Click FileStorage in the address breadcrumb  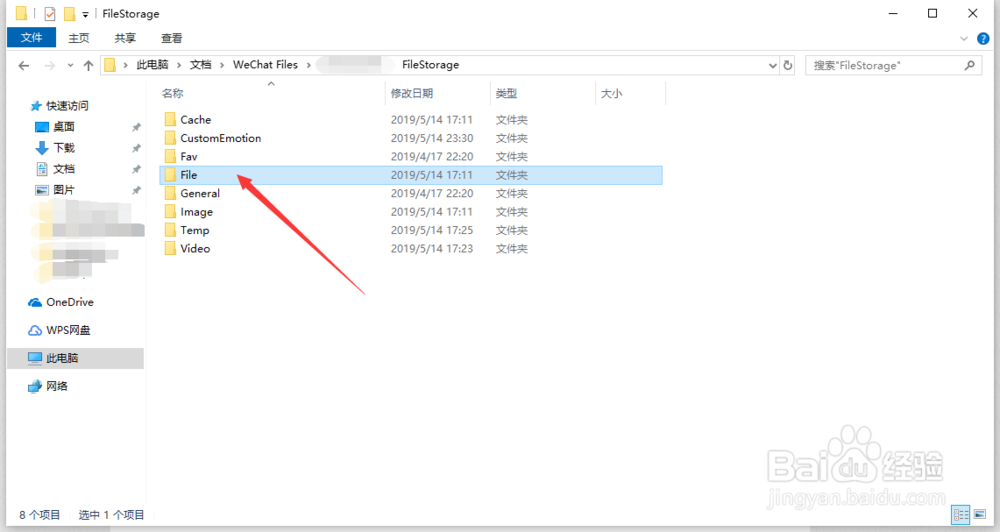[x=430, y=64]
